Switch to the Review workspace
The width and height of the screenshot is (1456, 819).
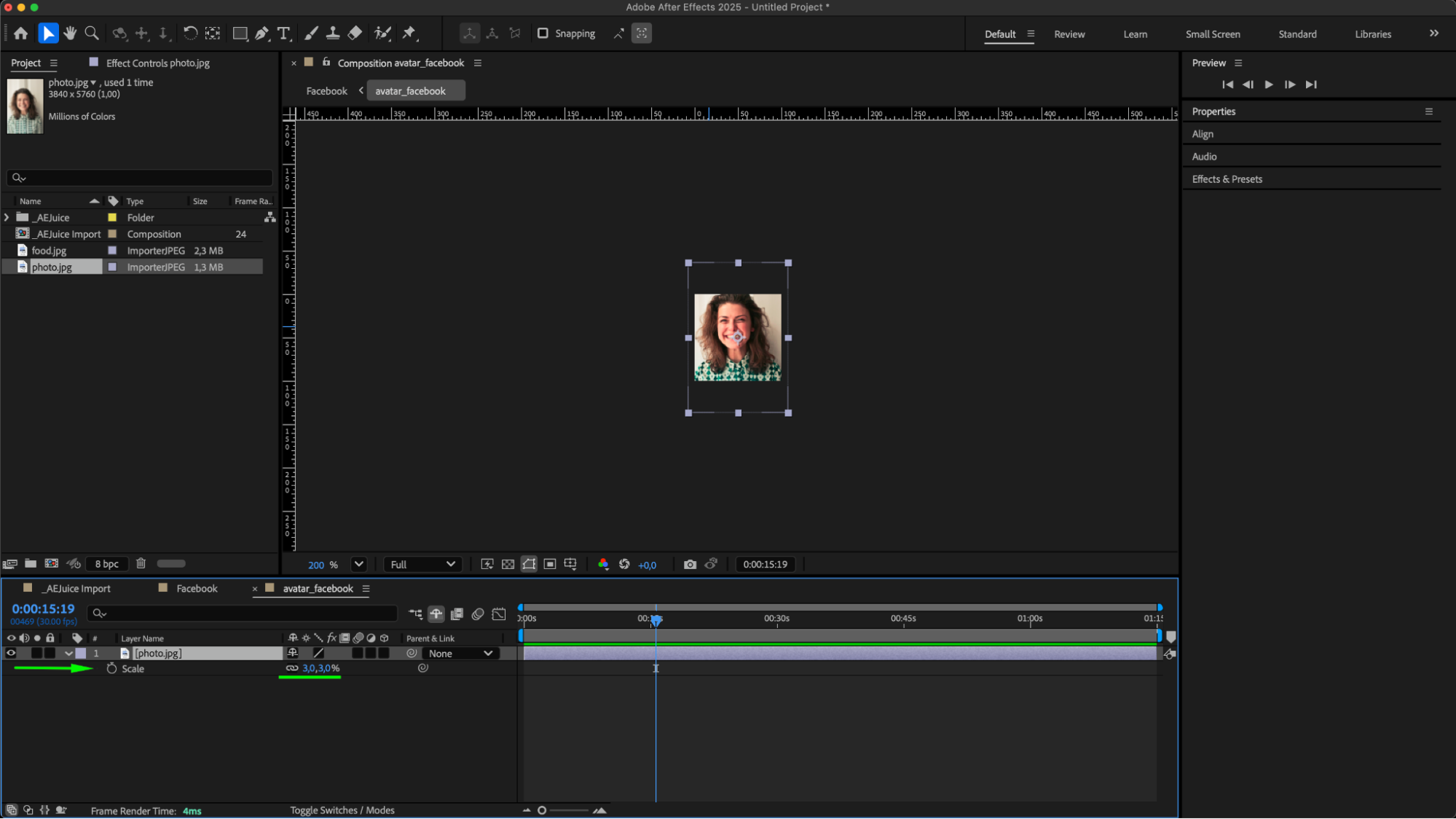pyautogui.click(x=1069, y=34)
